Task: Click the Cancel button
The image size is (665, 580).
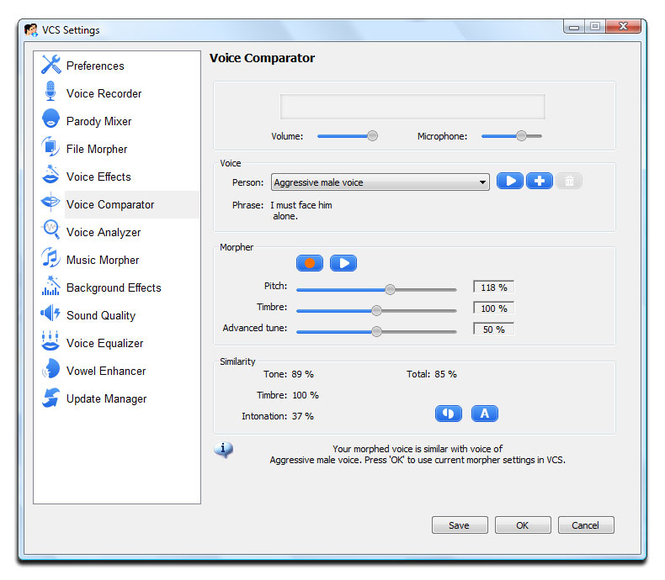Action: pyautogui.click(x=586, y=525)
